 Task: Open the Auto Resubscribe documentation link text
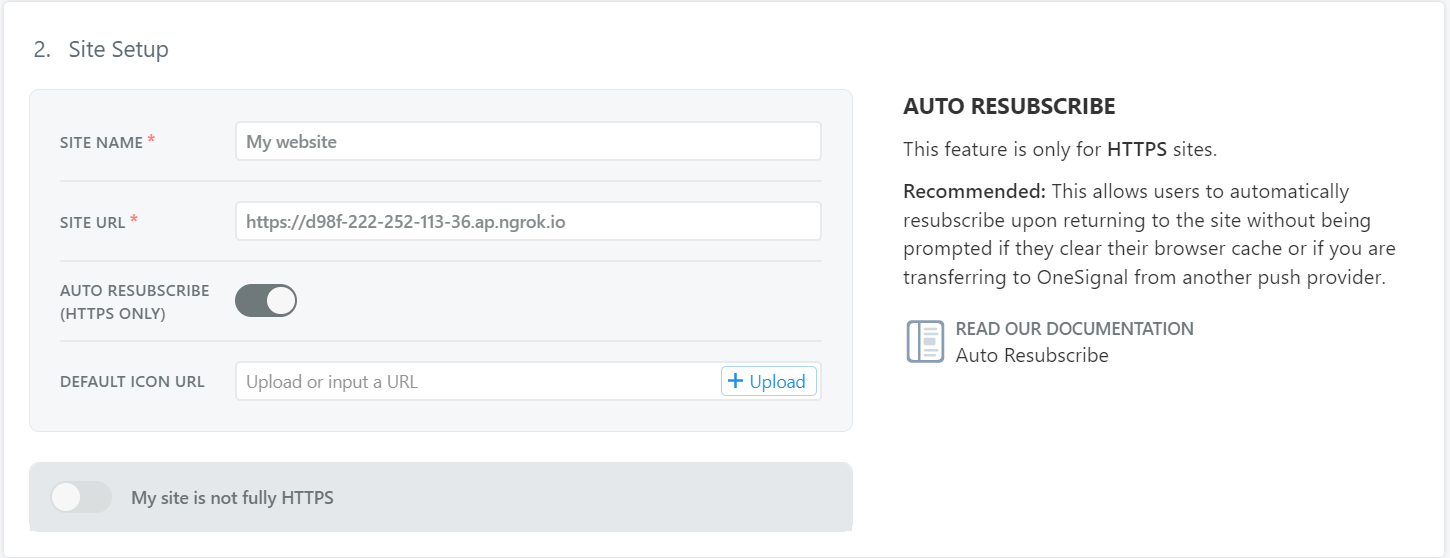1032,355
